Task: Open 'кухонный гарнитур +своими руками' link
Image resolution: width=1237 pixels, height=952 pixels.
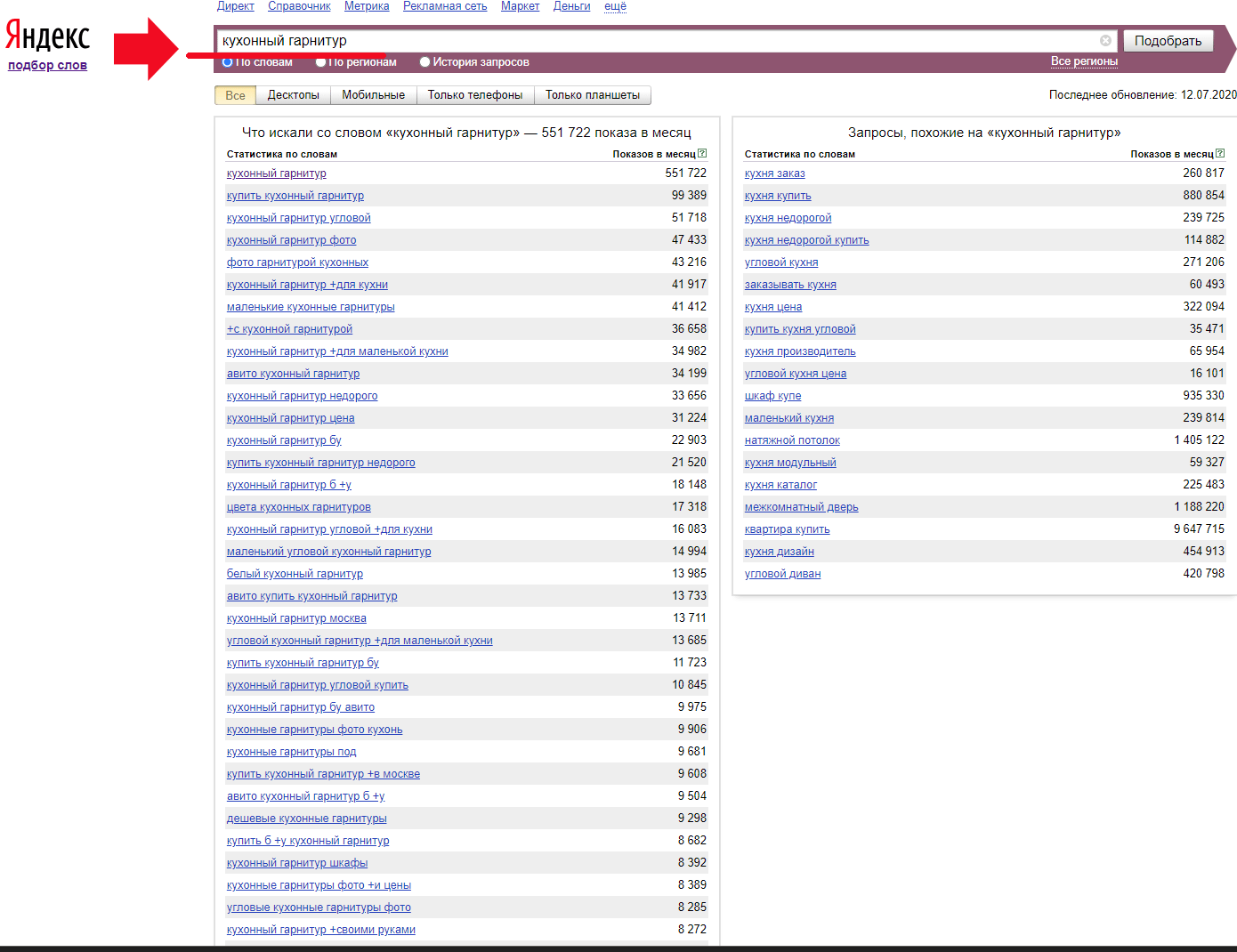Action: [321, 930]
